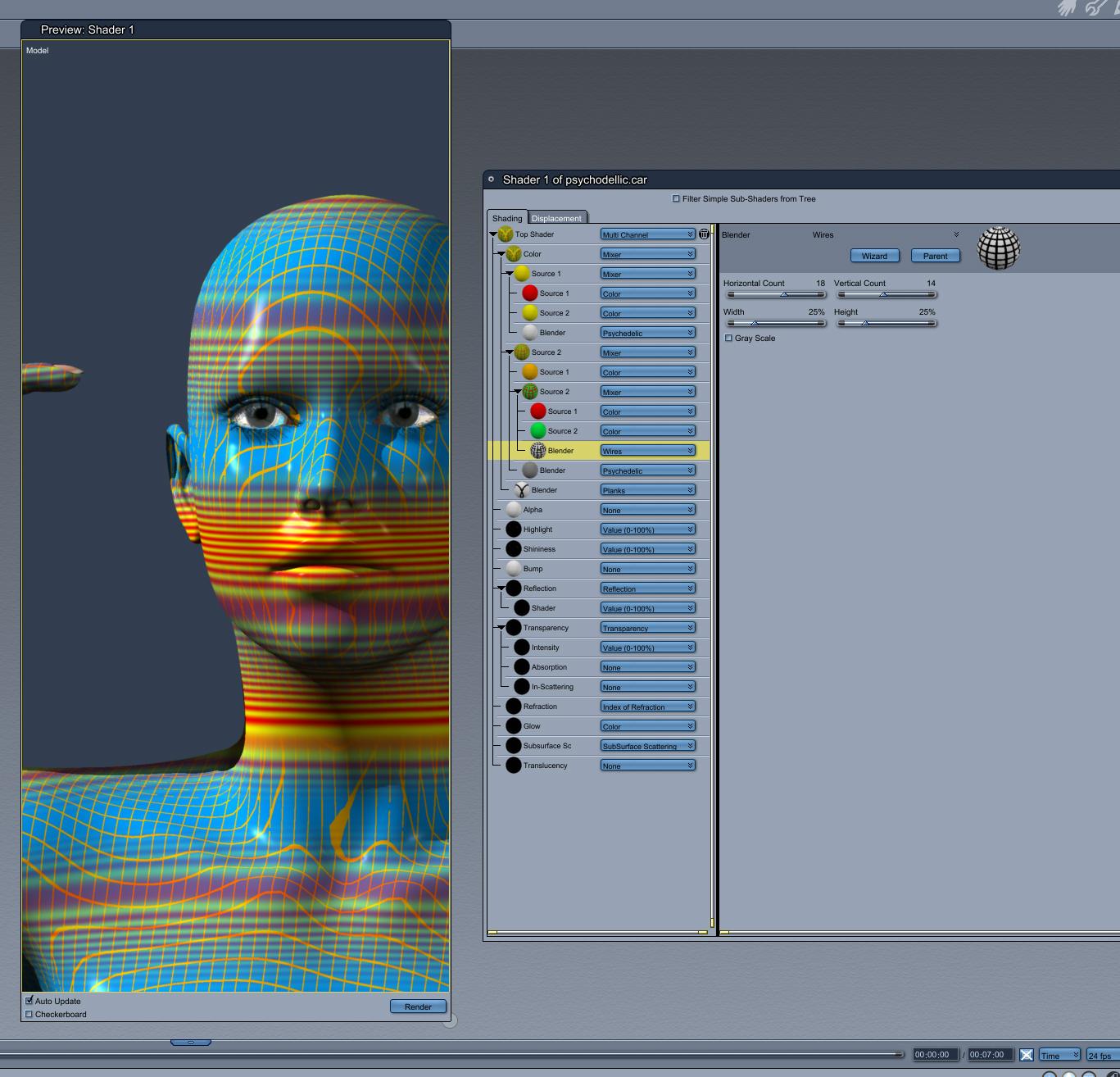This screenshot has height=1077, width=1120.
Task: Tick the Gray Scale checkbox
Action: 728,338
